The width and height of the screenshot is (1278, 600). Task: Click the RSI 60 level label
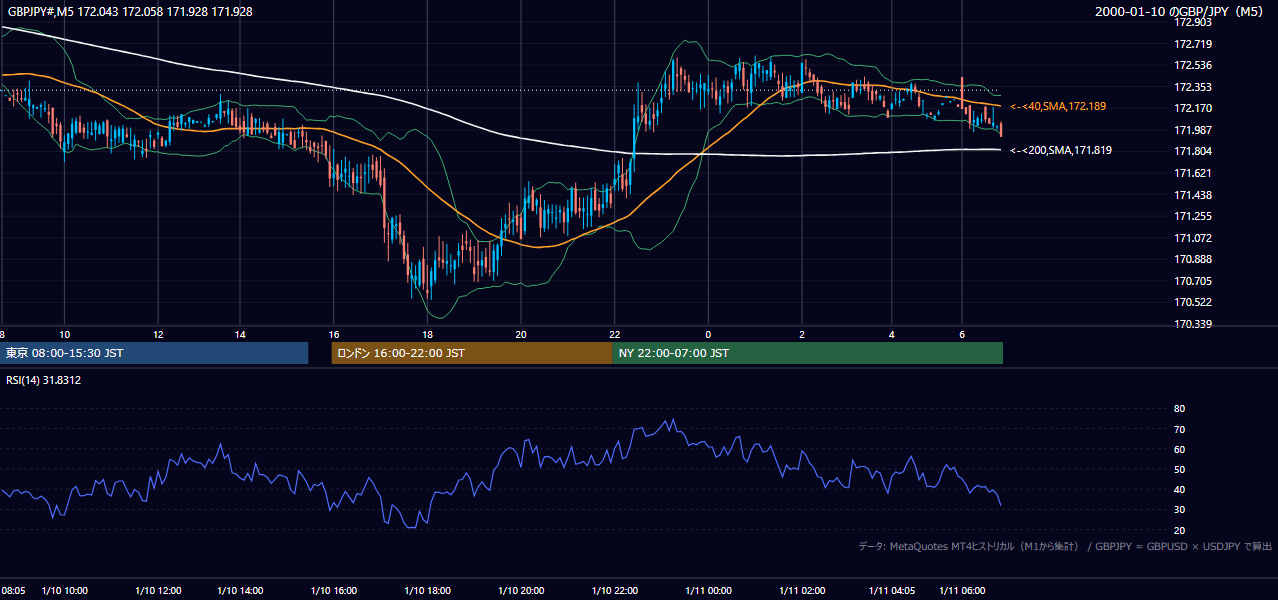[x=1179, y=449]
